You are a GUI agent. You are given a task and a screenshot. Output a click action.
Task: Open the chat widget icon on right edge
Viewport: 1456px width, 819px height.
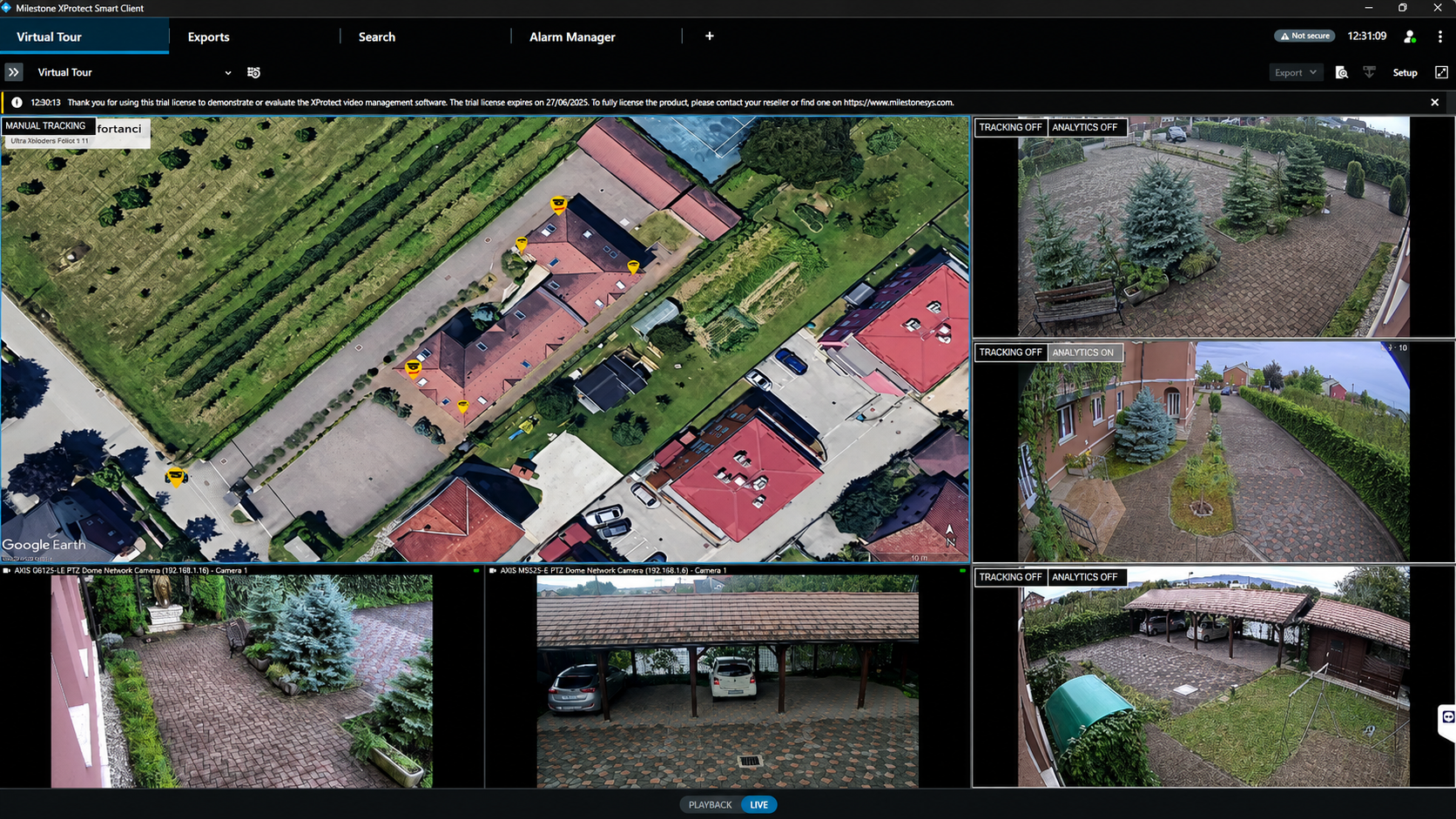pyautogui.click(x=1447, y=718)
